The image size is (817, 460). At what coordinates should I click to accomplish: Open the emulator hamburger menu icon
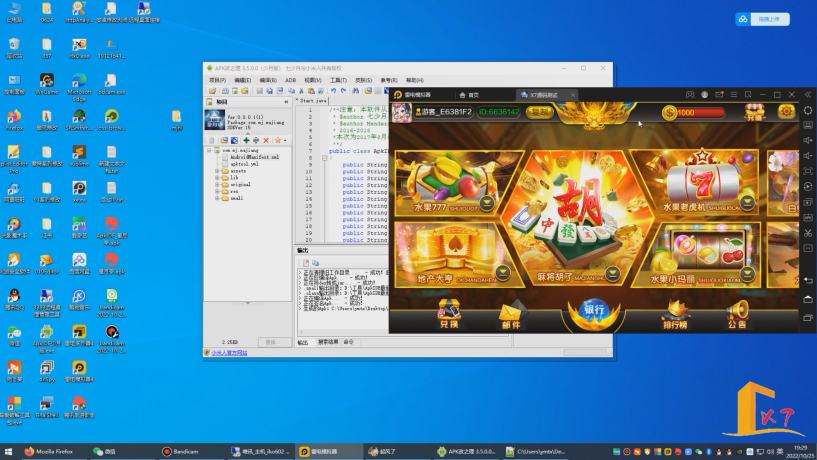734,95
